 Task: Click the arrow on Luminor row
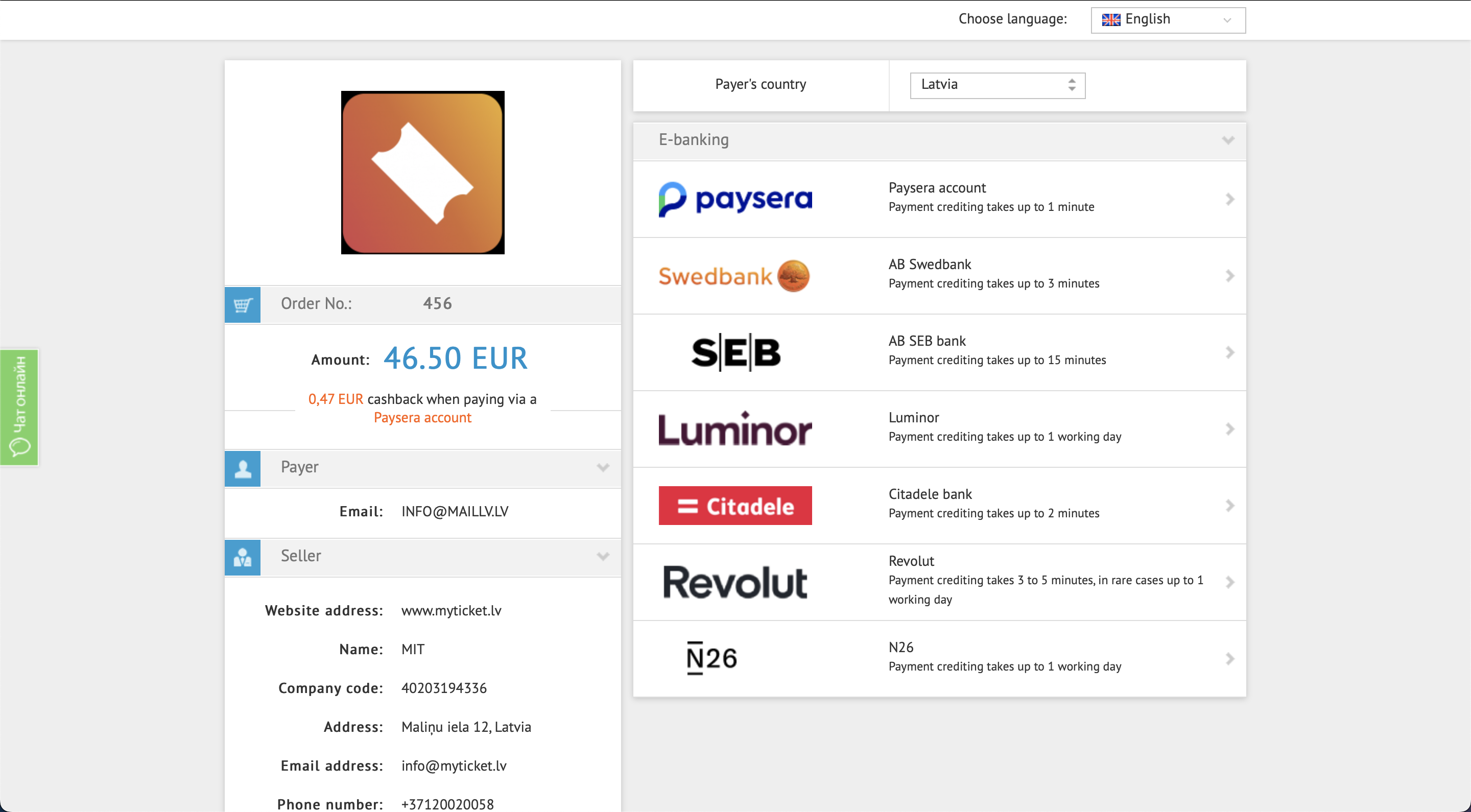(x=1229, y=429)
